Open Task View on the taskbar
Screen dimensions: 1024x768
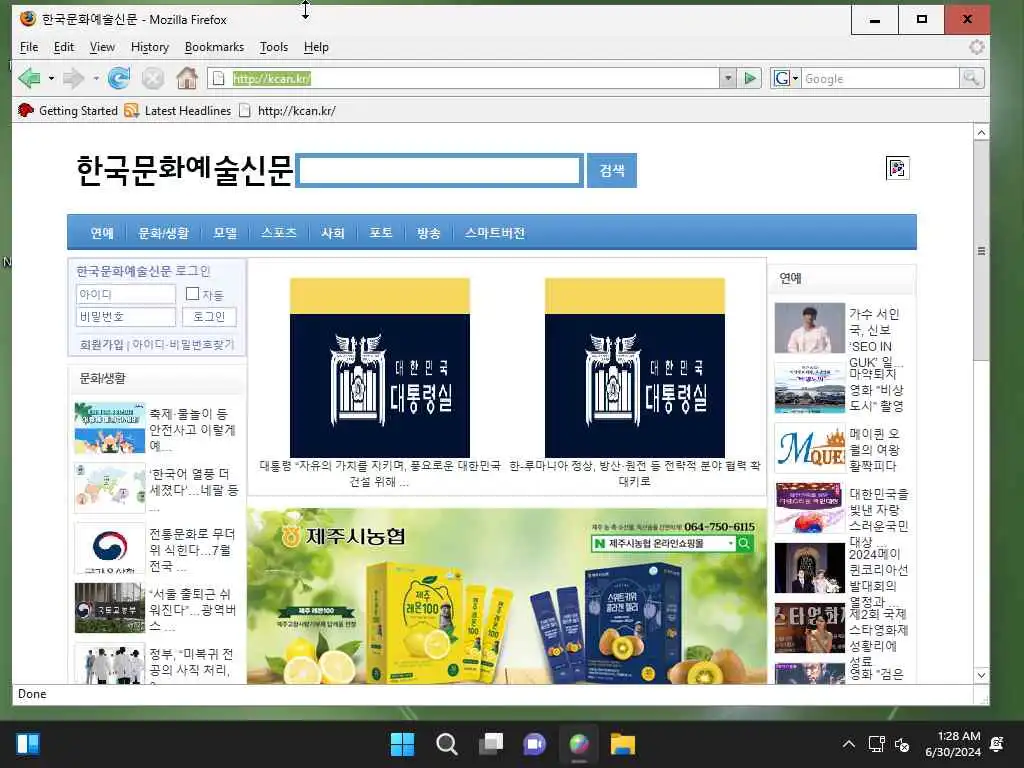(490, 744)
